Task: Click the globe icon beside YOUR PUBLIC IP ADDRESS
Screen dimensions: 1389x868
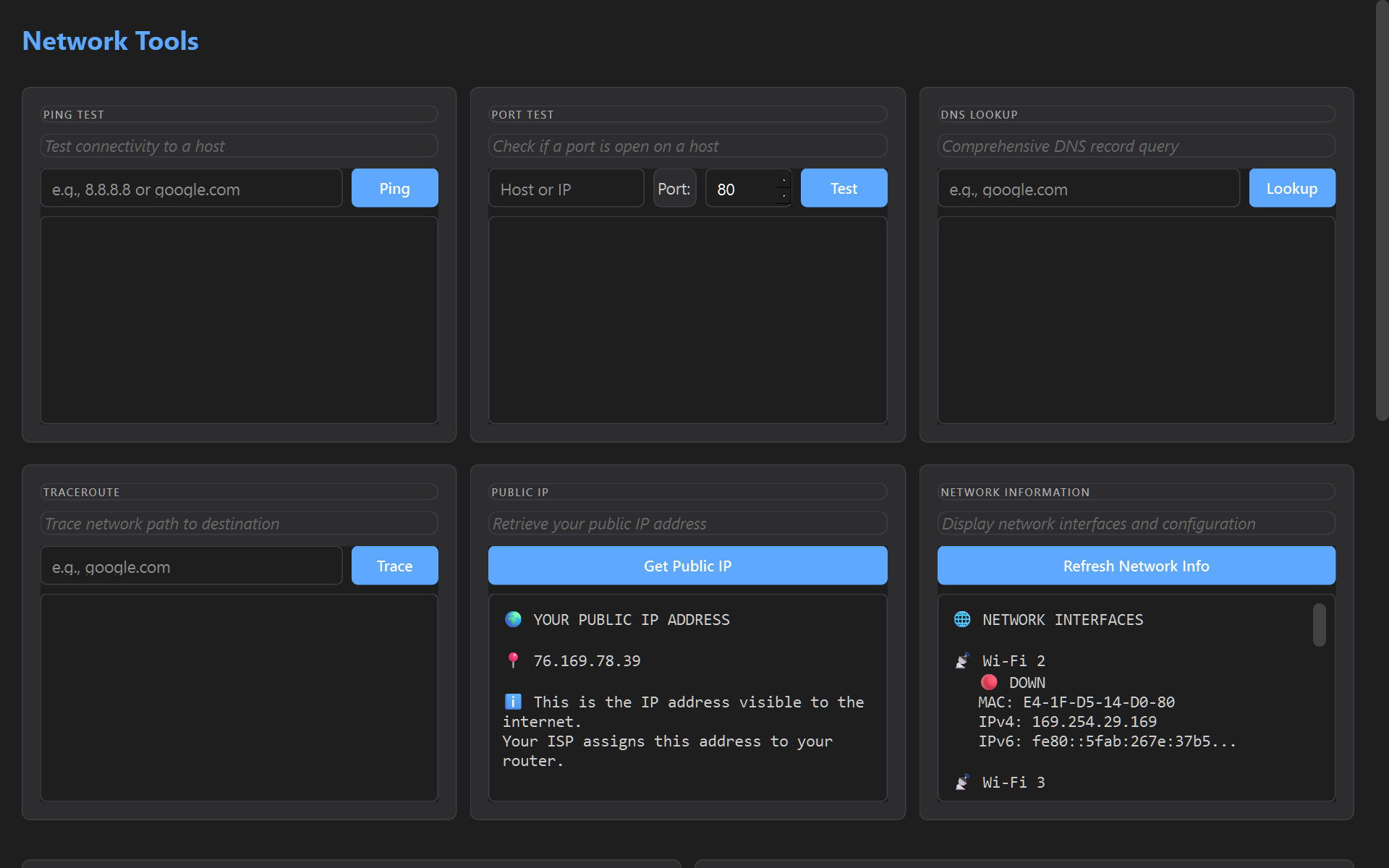Action: click(513, 619)
